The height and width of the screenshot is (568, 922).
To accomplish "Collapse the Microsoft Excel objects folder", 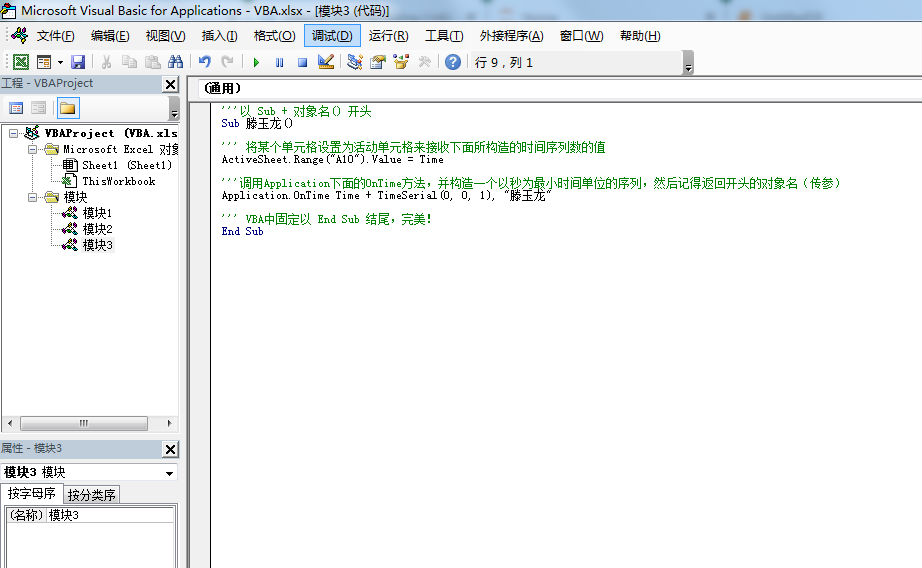I will point(33,149).
